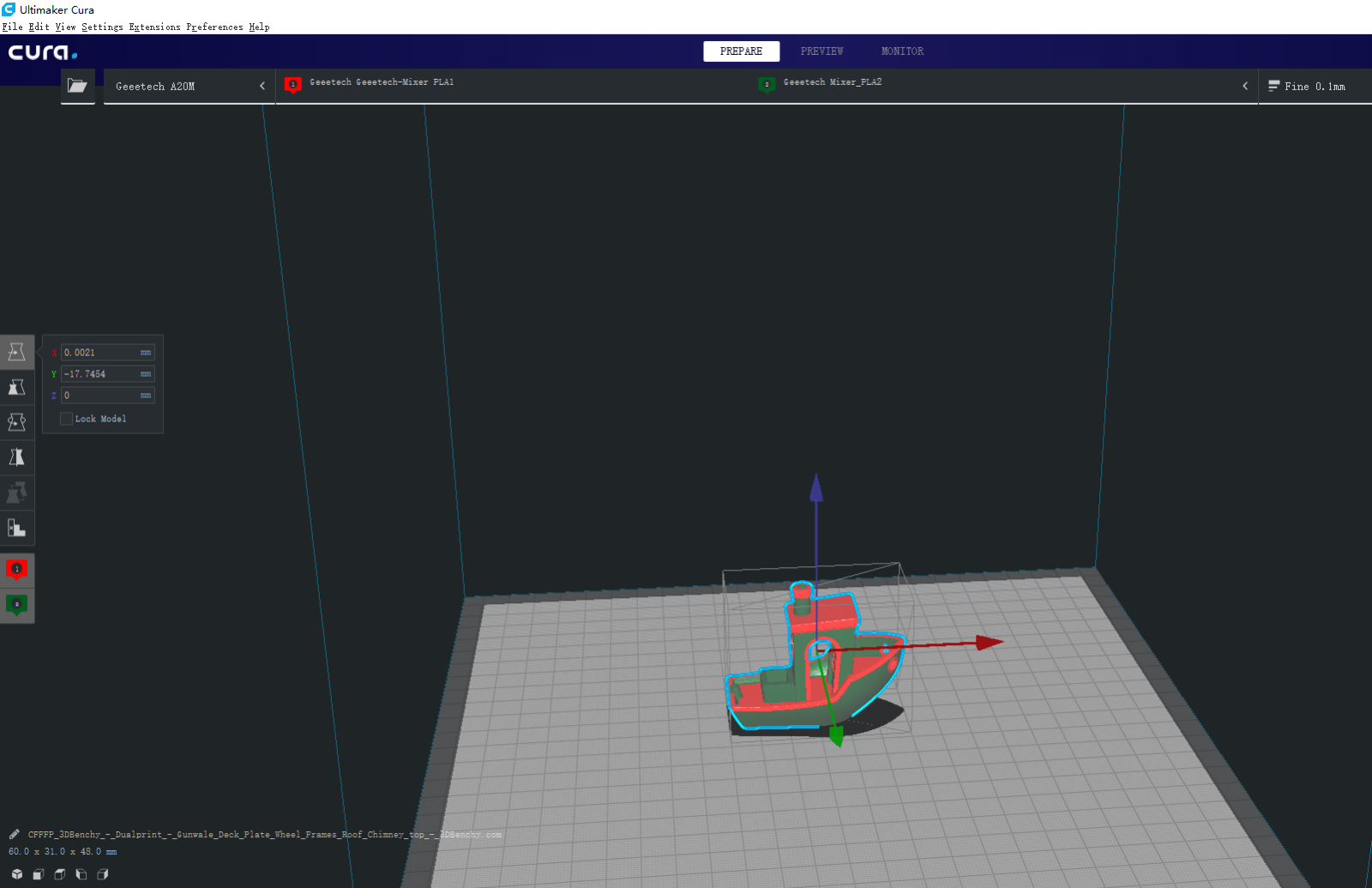This screenshot has width=1372, height=888.
Task: Open the File menu
Action: pyautogui.click(x=12, y=27)
